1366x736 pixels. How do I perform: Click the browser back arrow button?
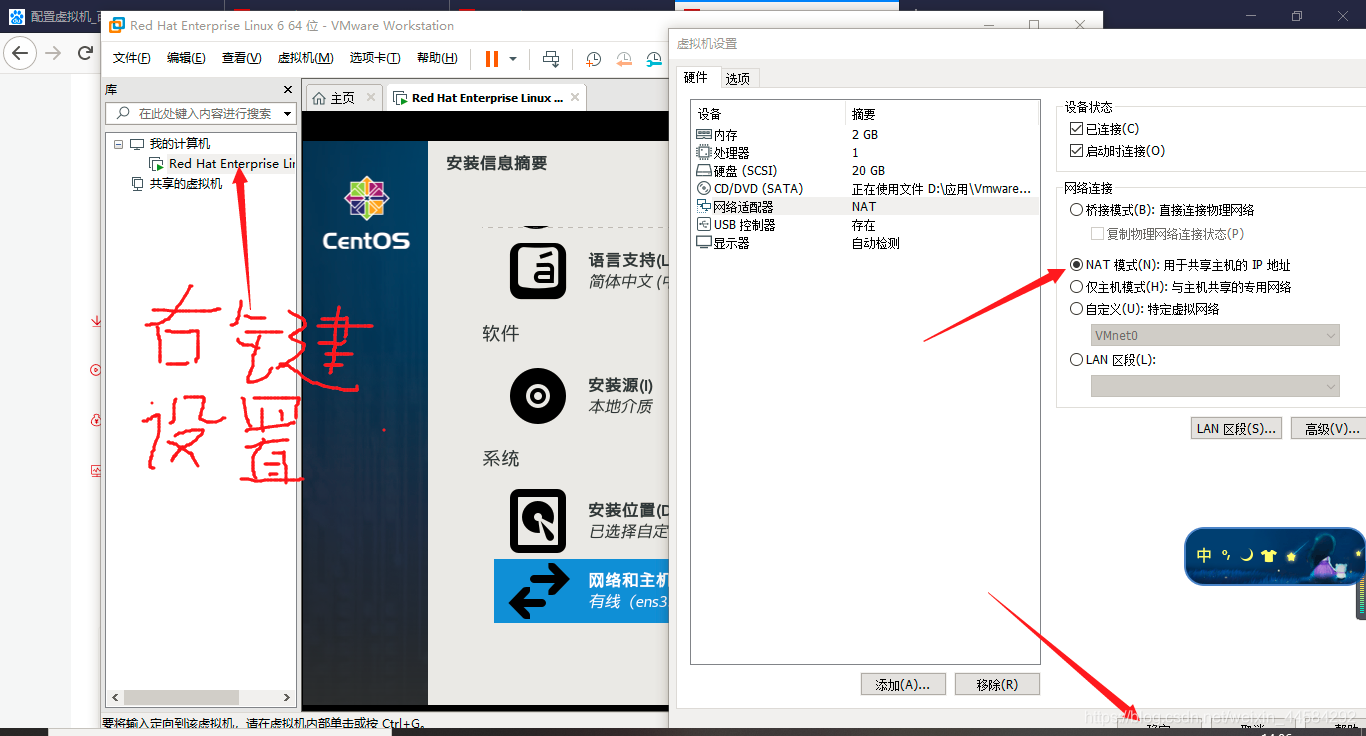22,52
